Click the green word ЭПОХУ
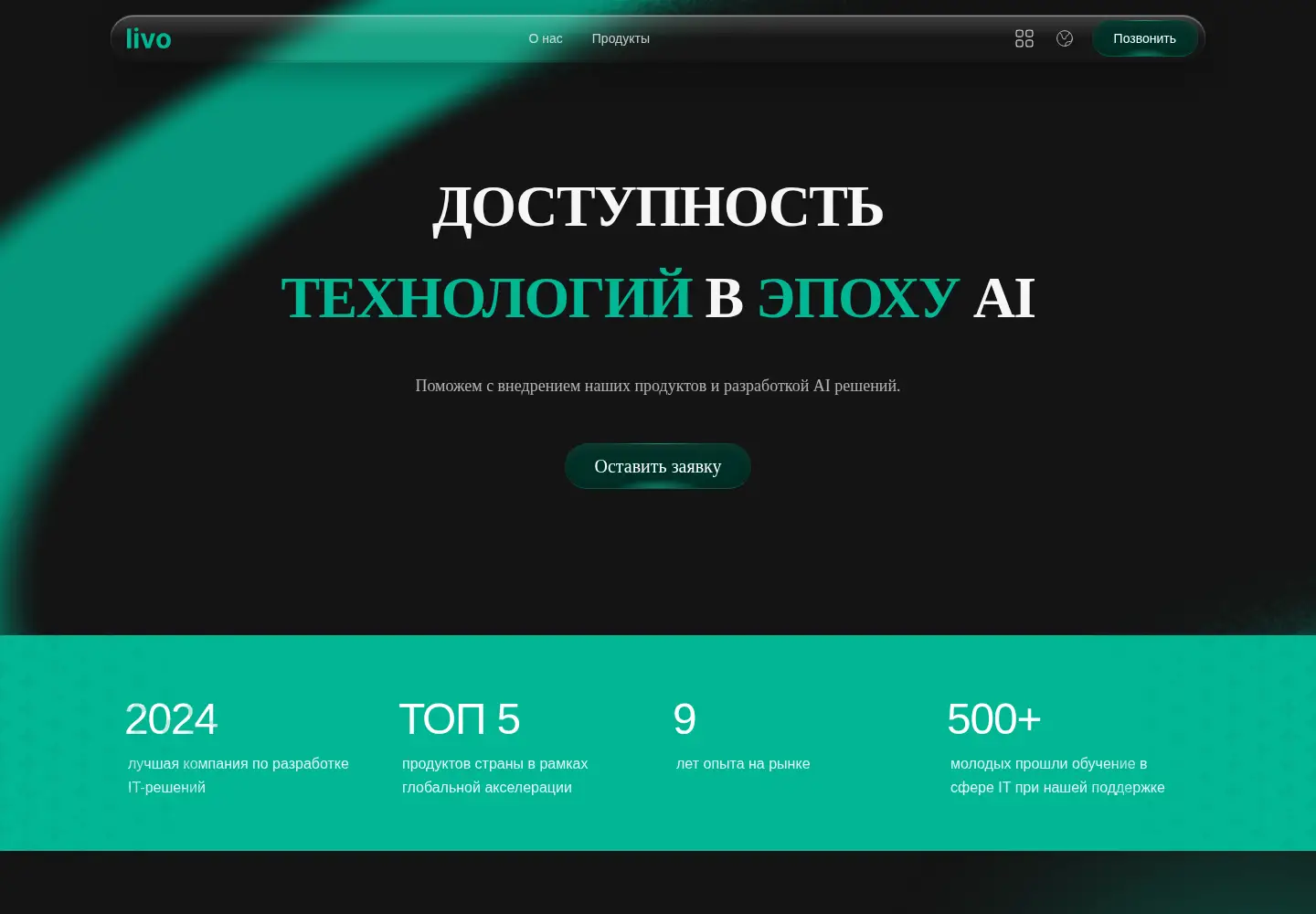 [x=858, y=298]
